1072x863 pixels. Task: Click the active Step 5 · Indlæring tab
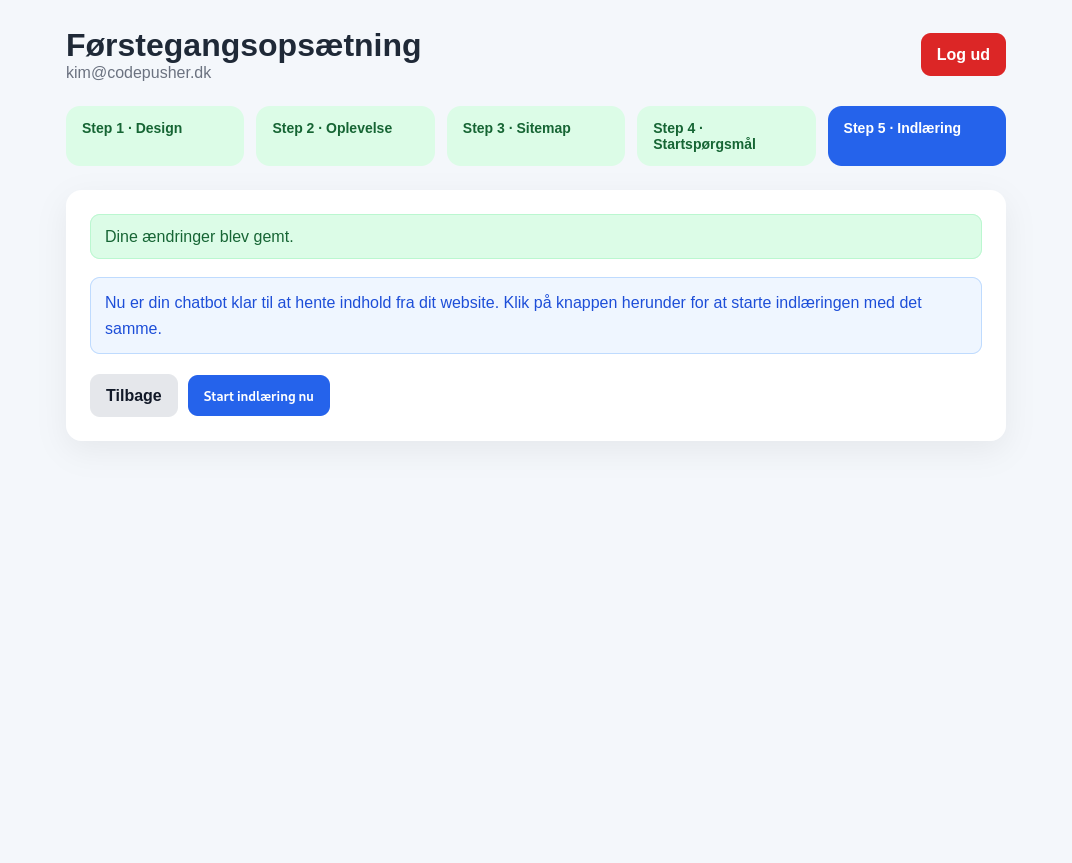(x=916, y=136)
